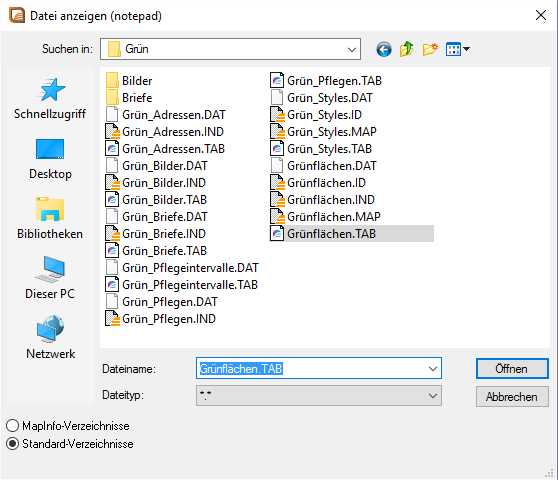558x480 pixels.
Task: Click the Grün_Bilder.TAB file icon
Action: (112, 200)
